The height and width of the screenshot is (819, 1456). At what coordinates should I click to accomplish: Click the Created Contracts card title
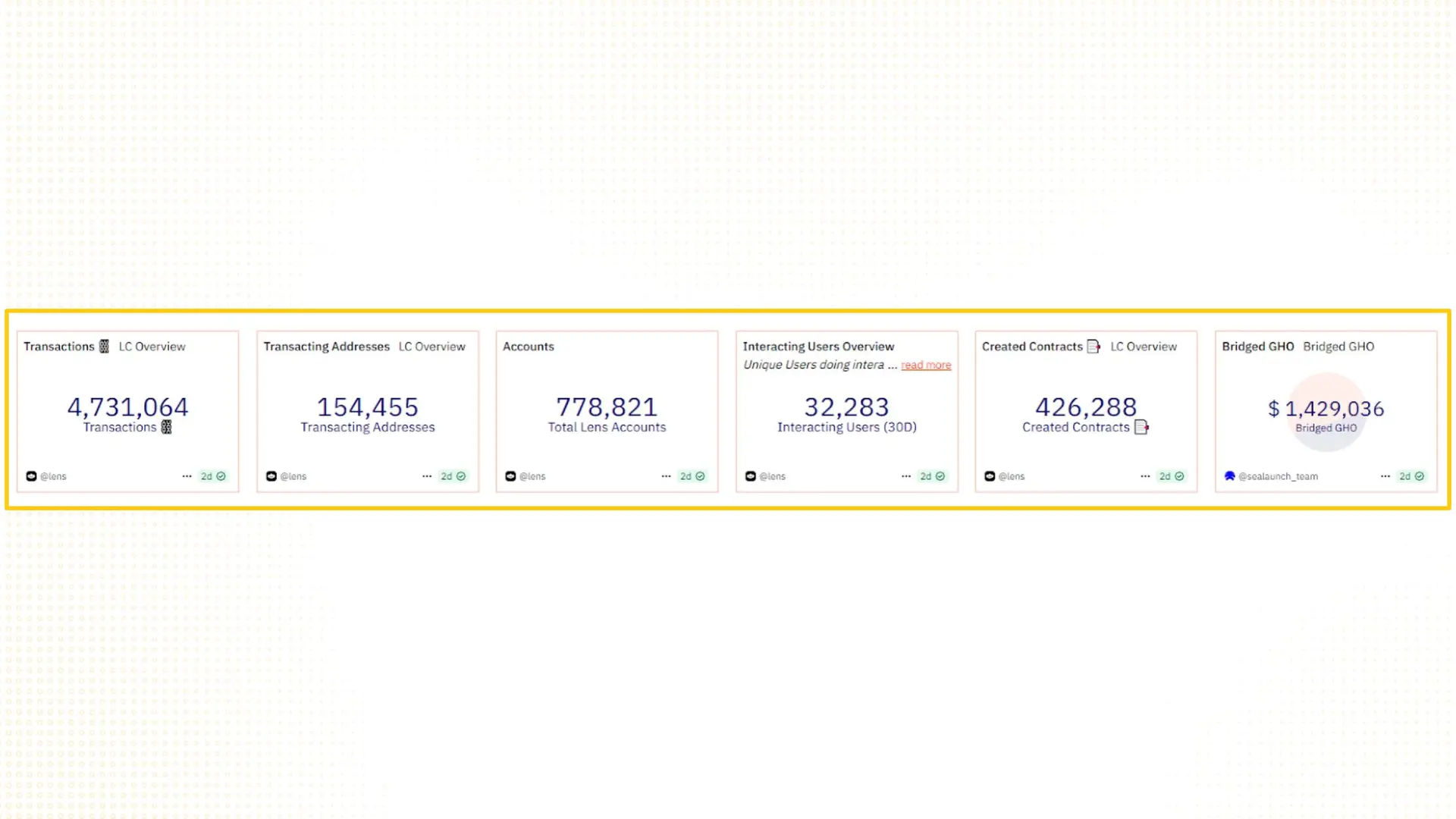point(1032,347)
